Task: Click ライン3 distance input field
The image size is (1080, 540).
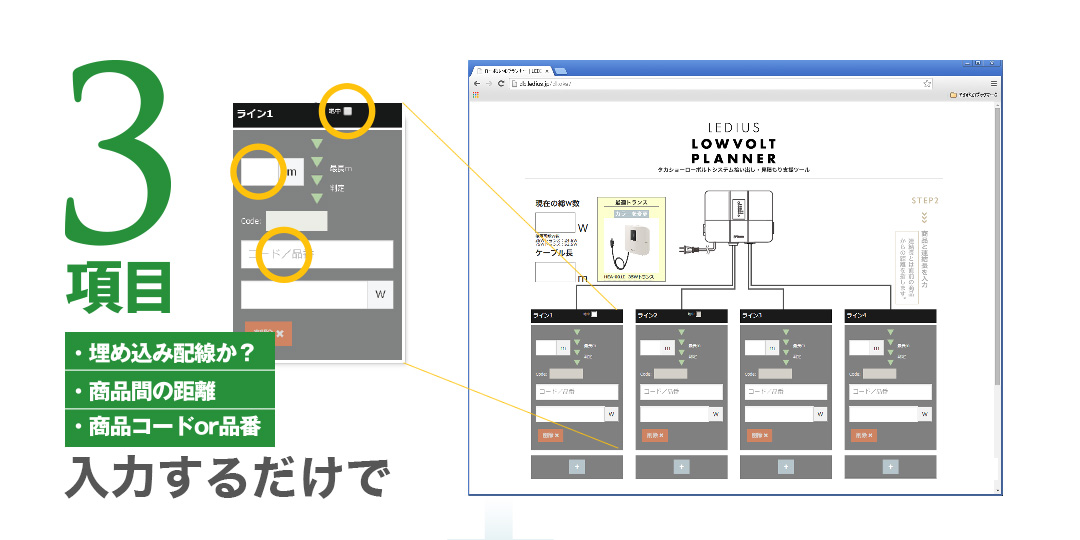Action: (x=755, y=348)
